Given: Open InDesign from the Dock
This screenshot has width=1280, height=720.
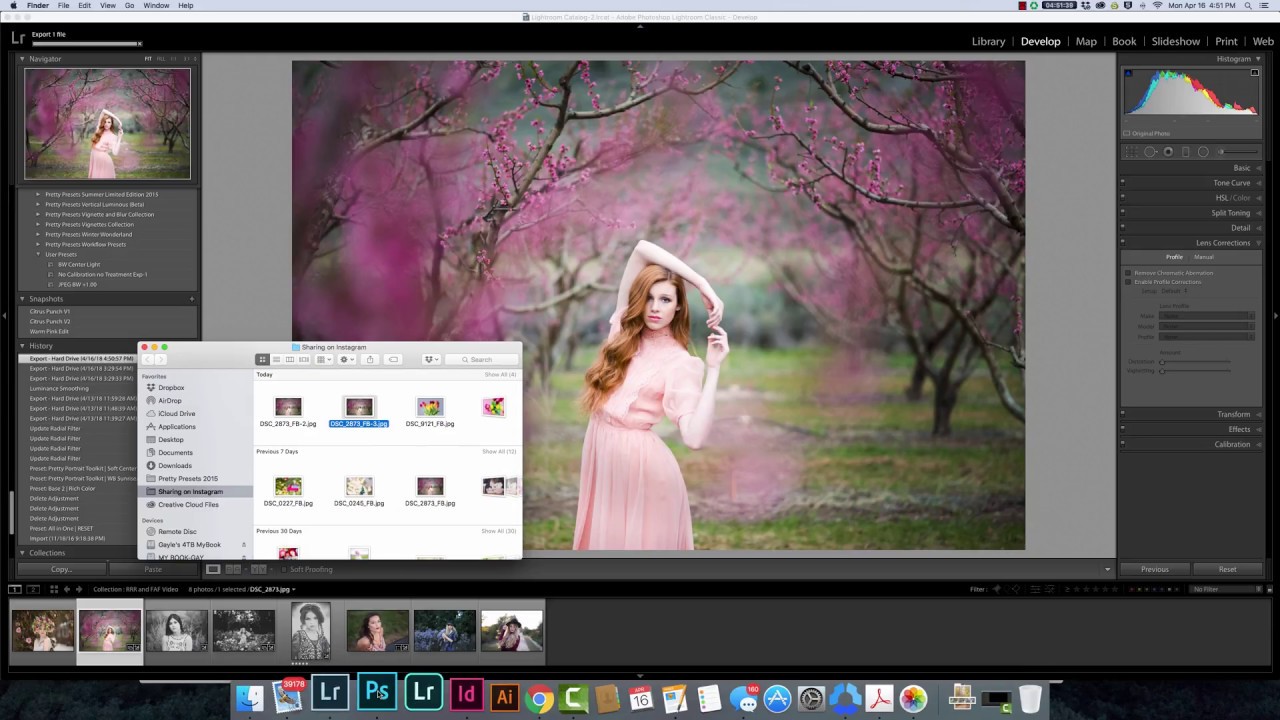Looking at the screenshot, I should [x=466, y=695].
